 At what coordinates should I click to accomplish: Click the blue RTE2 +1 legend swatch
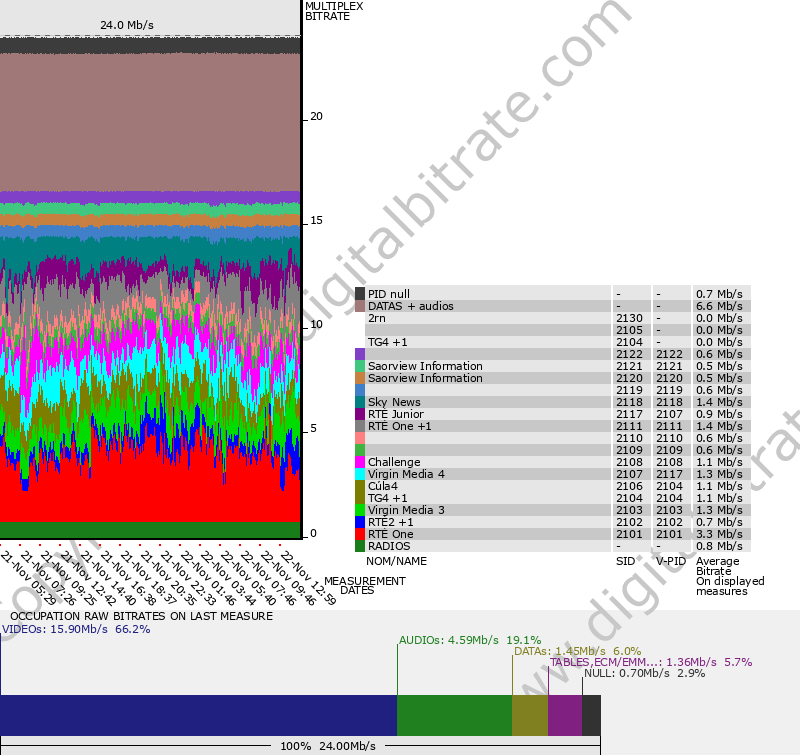[360, 522]
